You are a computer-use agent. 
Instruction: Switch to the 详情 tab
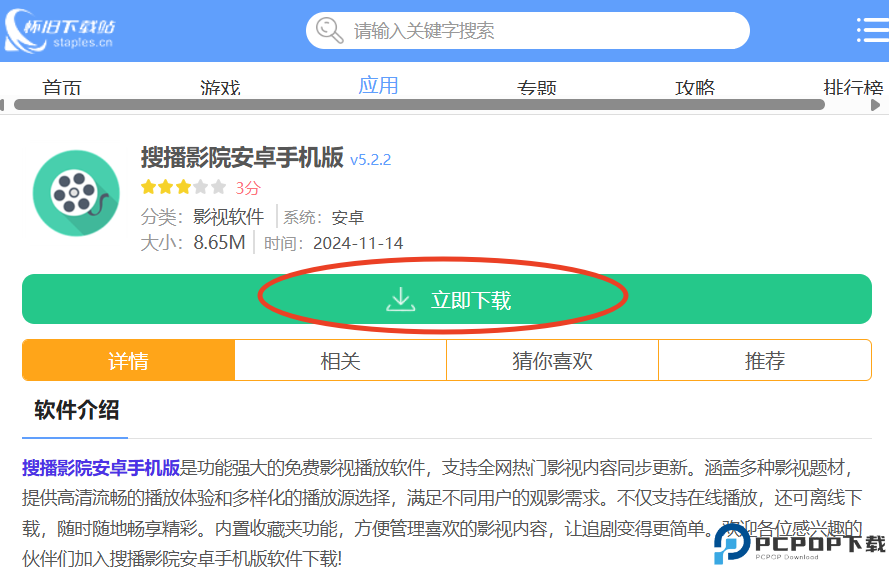click(129, 360)
